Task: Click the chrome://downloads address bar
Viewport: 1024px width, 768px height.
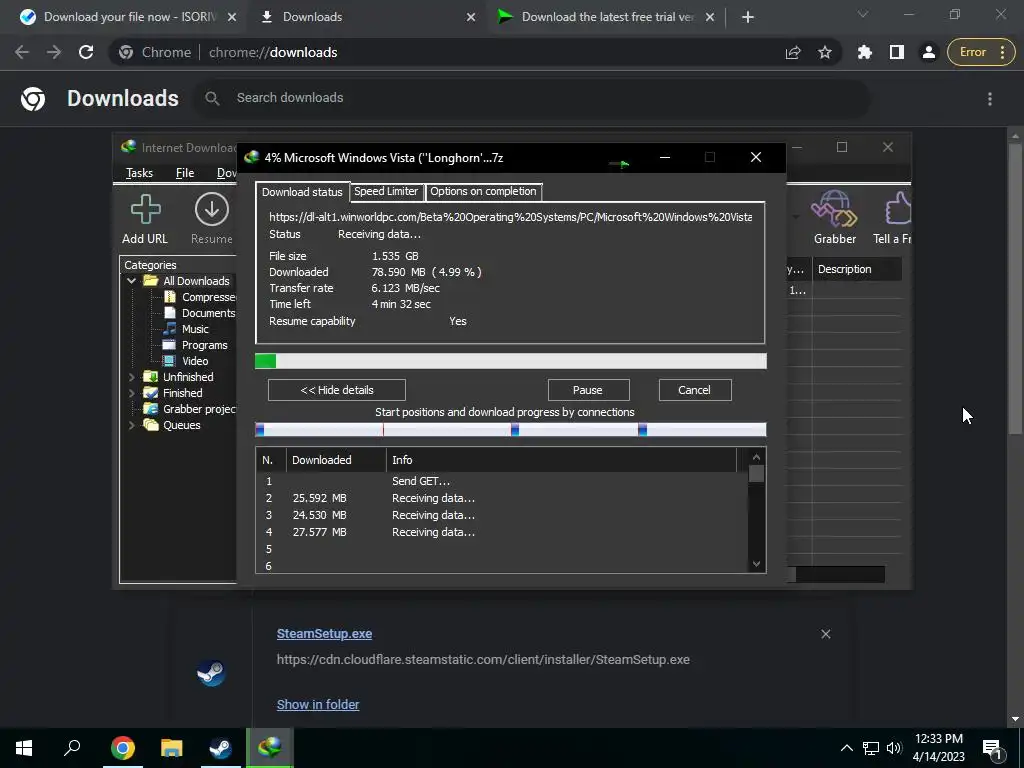Action: [477, 52]
